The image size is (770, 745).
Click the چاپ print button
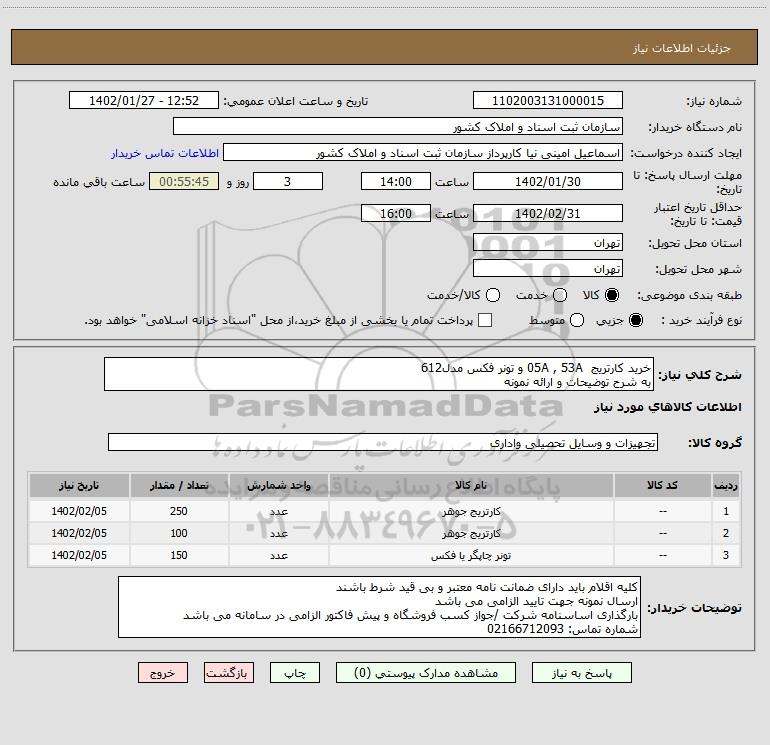pyautogui.click(x=295, y=673)
